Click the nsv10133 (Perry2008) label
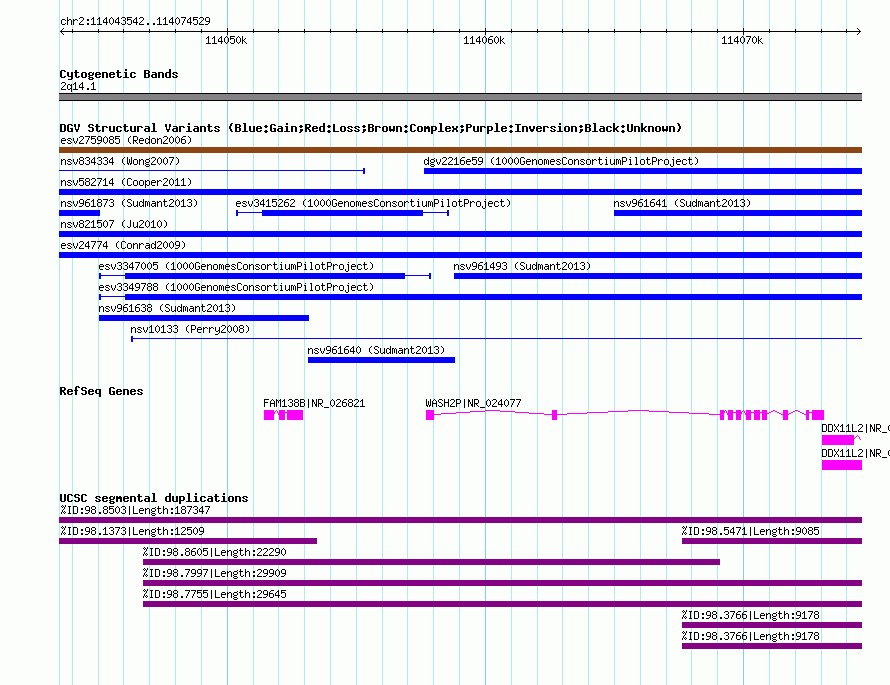 pyautogui.click(x=190, y=329)
